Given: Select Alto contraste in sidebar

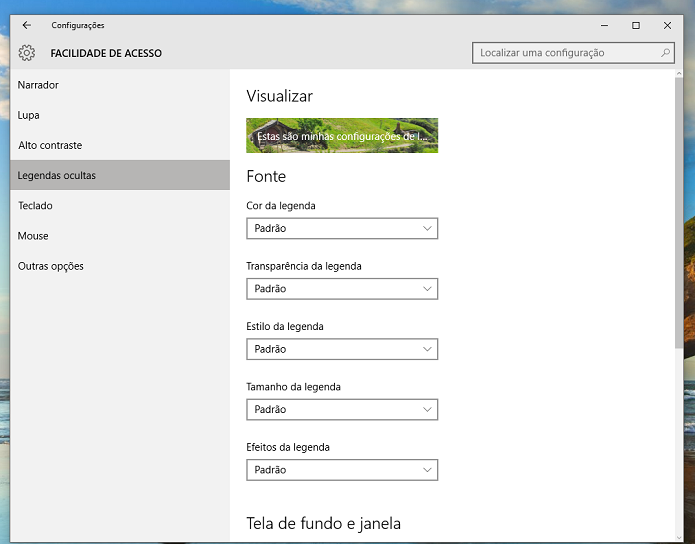Looking at the screenshot, I should point(120,145).
